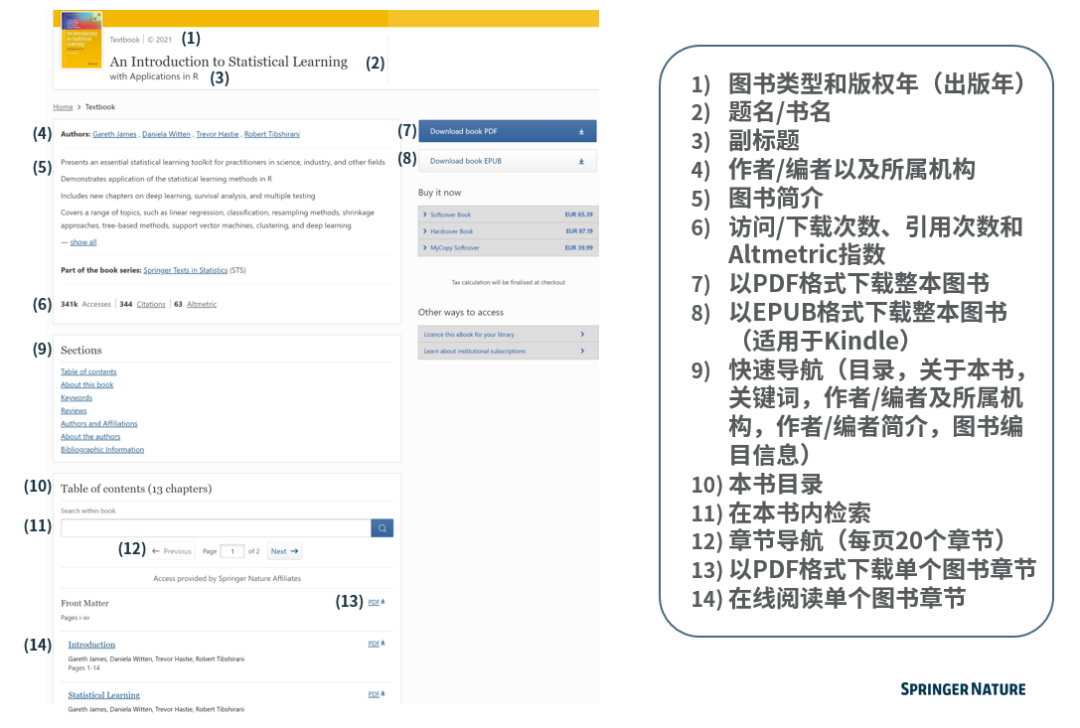Click the 'show all' link under the book description
Screen dimensions: 1080x728
(x=83, y=242)
